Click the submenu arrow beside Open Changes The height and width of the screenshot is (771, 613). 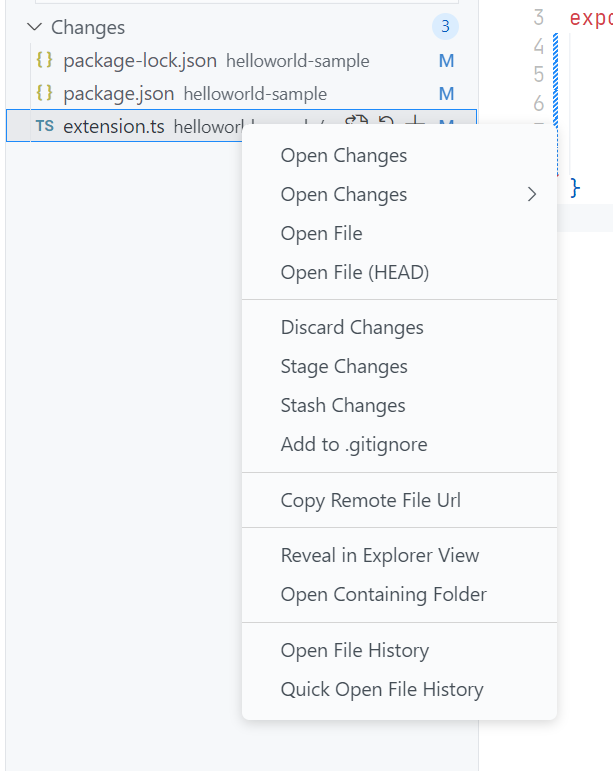coord(531,194)
